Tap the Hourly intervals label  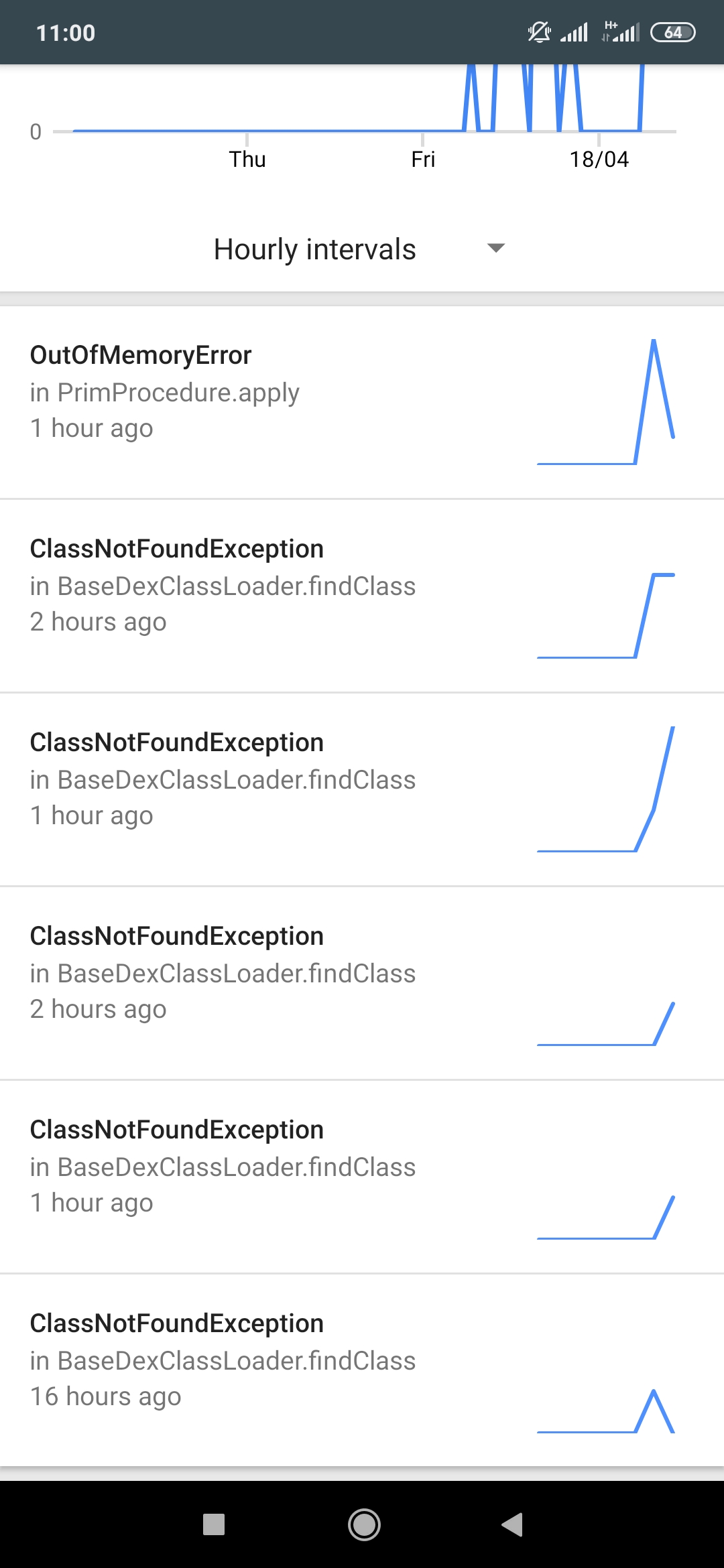(314, 249)
